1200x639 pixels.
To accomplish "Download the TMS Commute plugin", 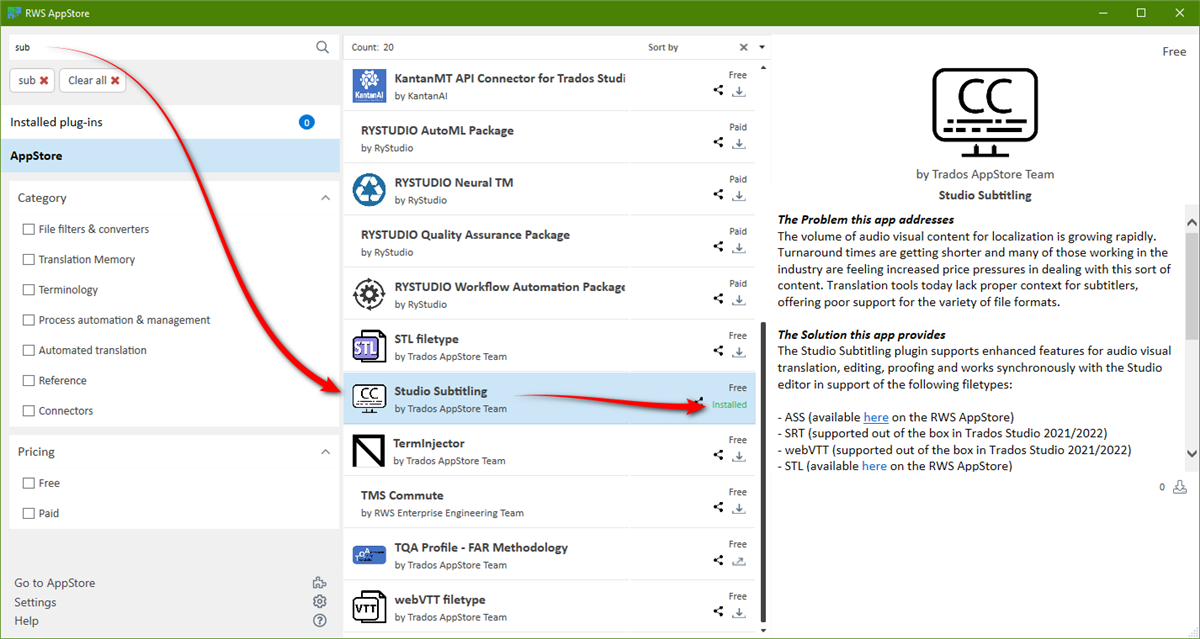I will click(739, 507).
